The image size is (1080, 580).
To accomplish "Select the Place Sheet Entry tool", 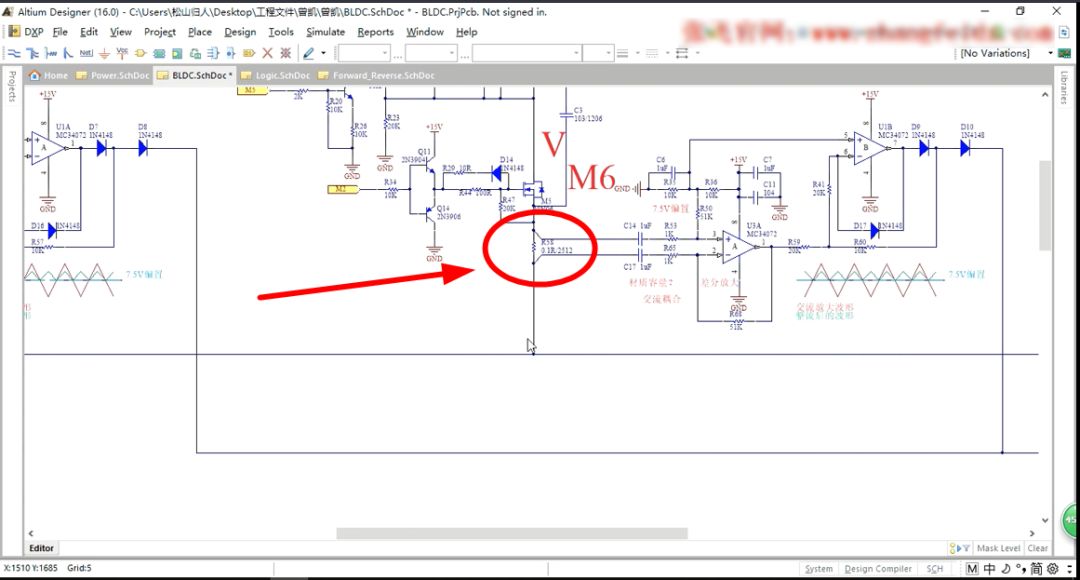I will (x=177, y=53).
